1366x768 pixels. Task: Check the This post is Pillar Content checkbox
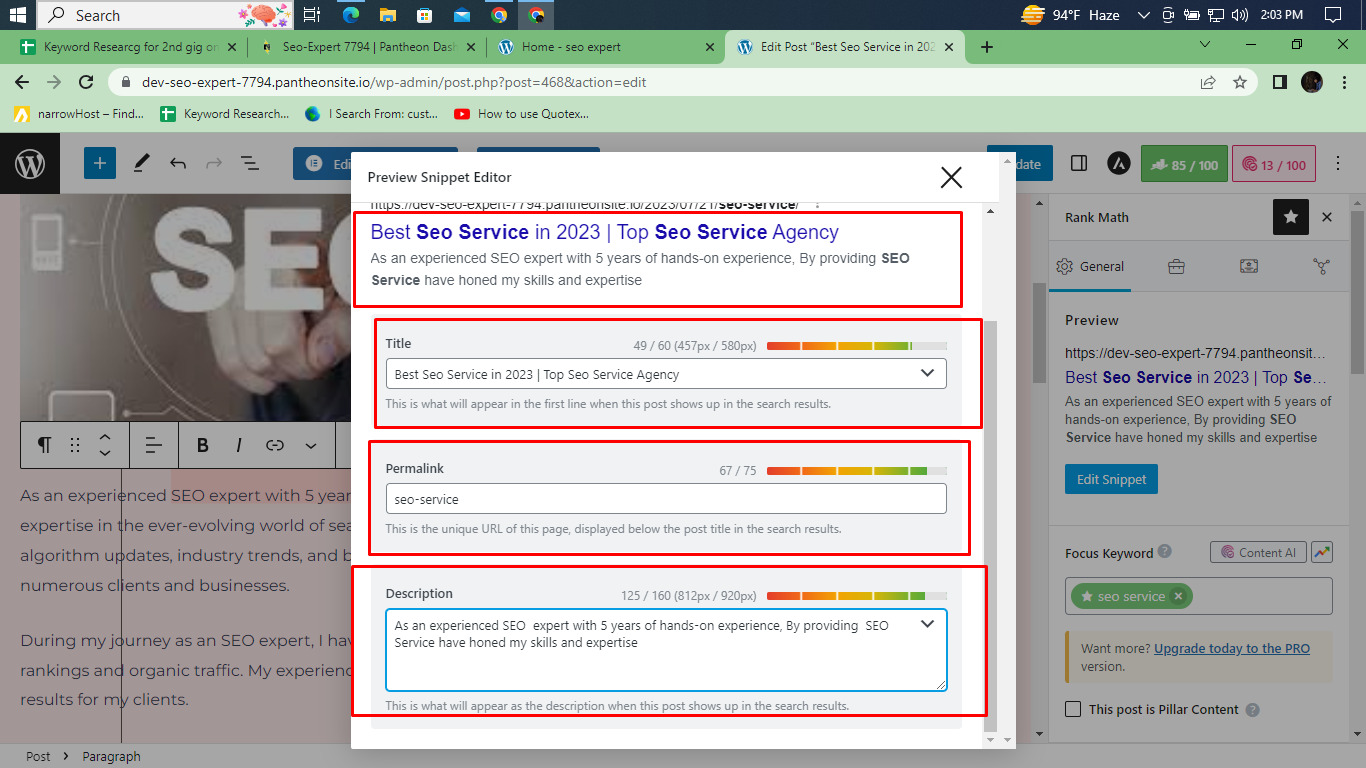(1073, 708)
